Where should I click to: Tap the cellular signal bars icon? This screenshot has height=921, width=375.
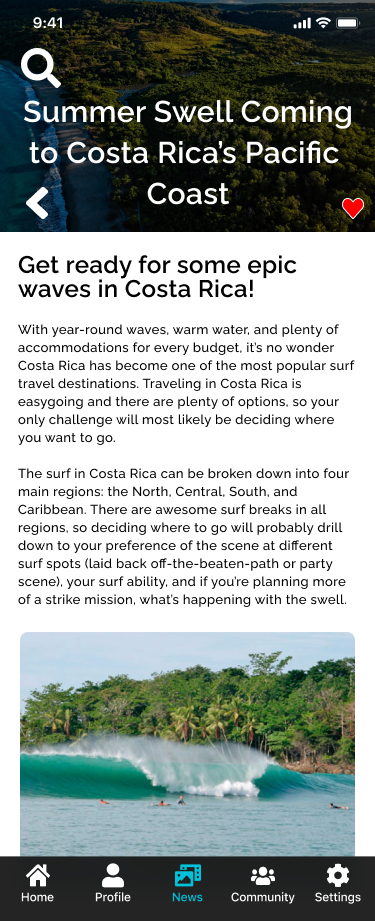click(x=302, y=23)
